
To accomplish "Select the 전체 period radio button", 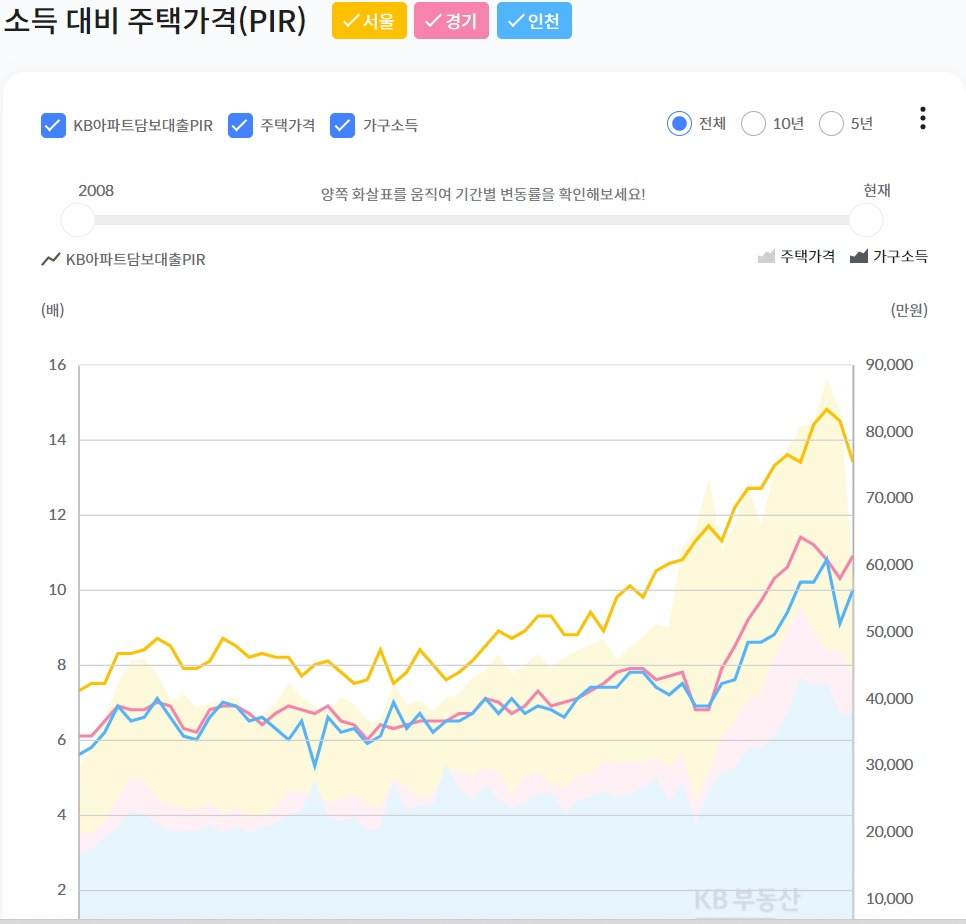I will point(679,123).
